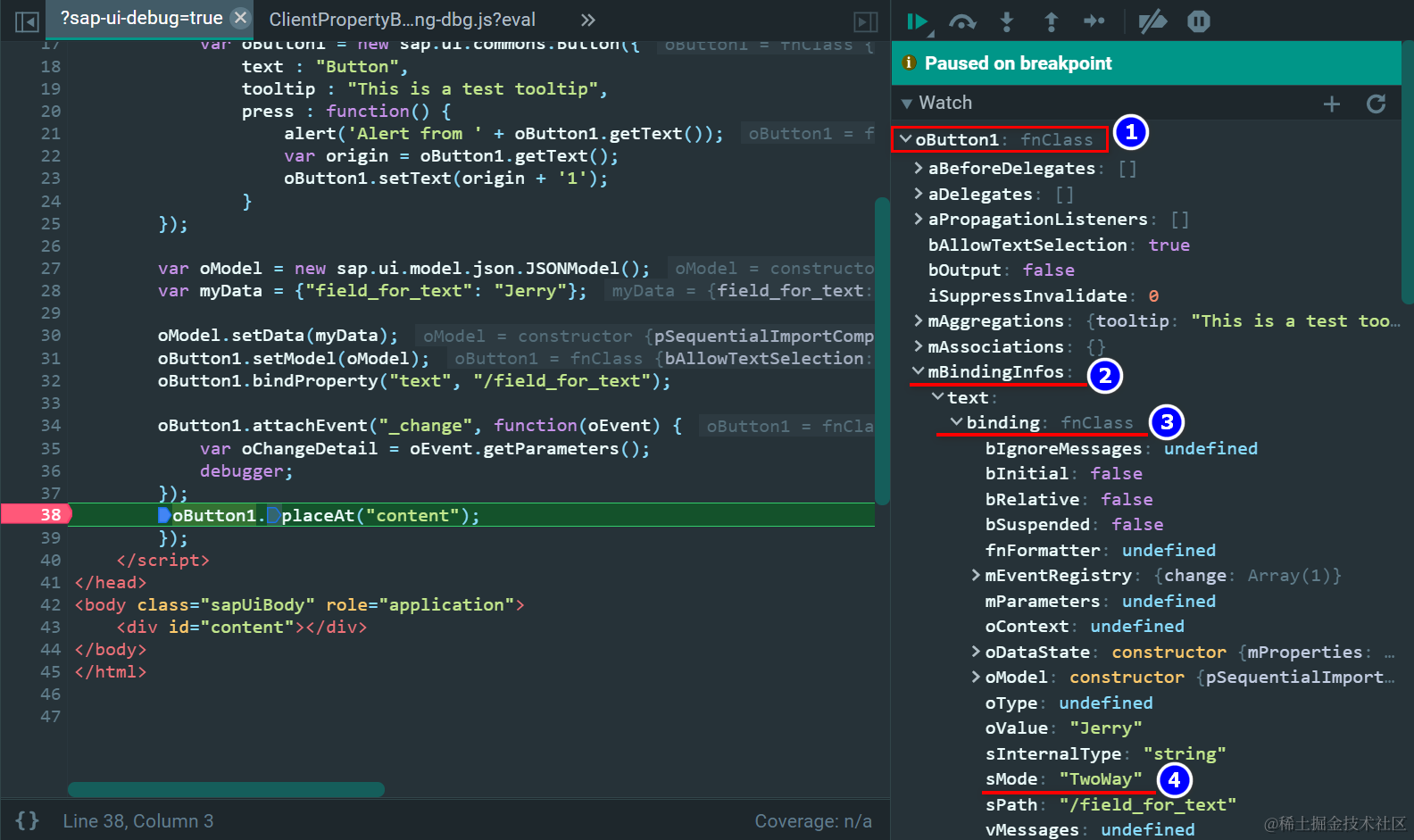Click the setModel call on line 31
The image size is (1414, 840).
(x=294, y=359)
